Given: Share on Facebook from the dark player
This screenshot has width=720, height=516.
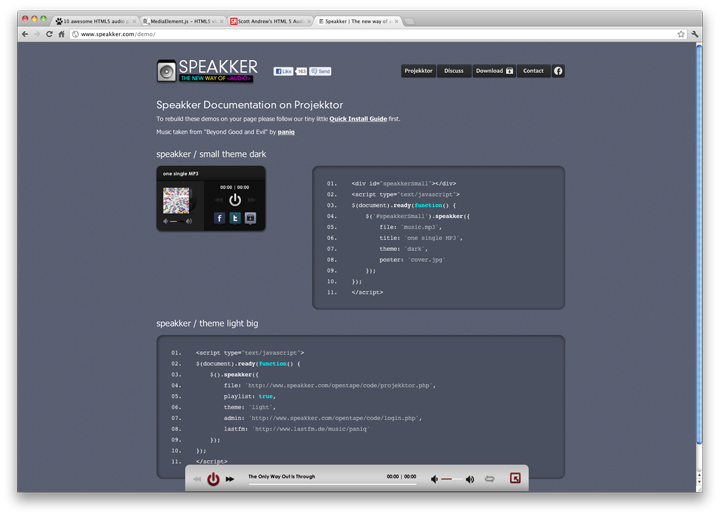Looking at the screenshot, I should pos(219,218).
